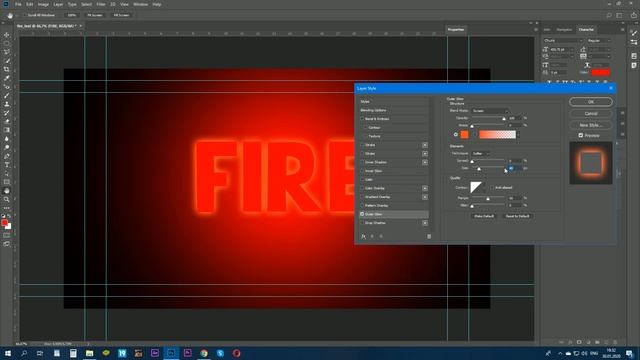Select the Lasso tool
This screenshot has height=360, width=640.
pos(7,52)
